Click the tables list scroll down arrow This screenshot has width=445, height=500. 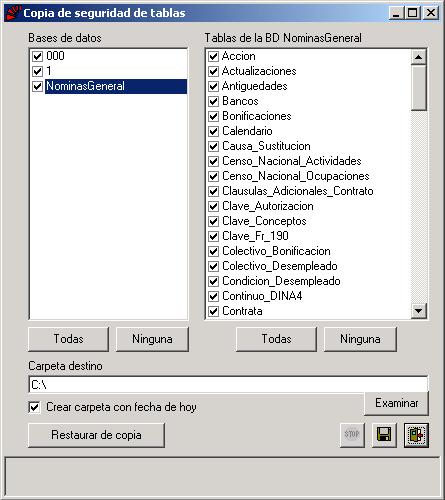[x=418, y=311]
